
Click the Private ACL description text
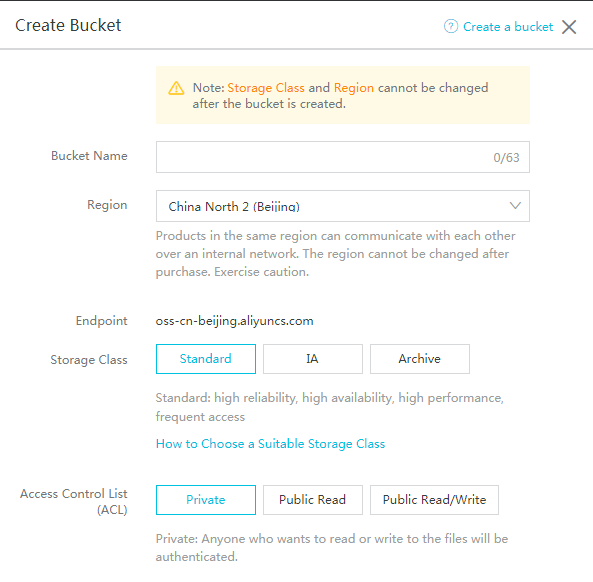332,548
